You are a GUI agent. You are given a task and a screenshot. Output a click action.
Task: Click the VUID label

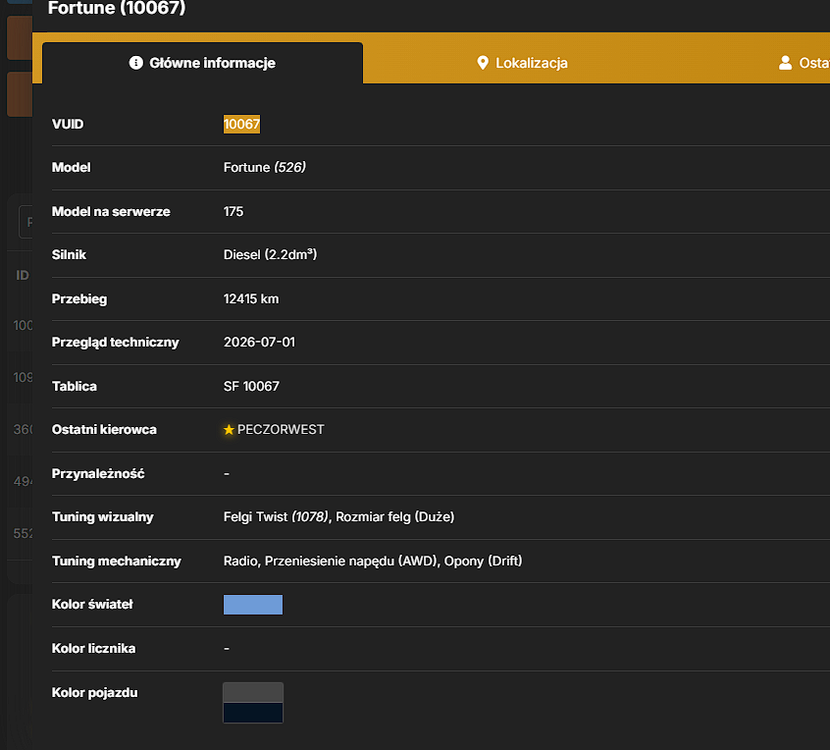coord(68,124)
